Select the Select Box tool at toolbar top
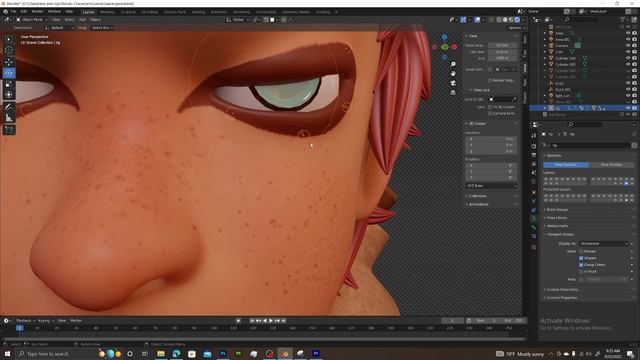The width and height of the screenshot is (640, 360). tap(9, 39)
